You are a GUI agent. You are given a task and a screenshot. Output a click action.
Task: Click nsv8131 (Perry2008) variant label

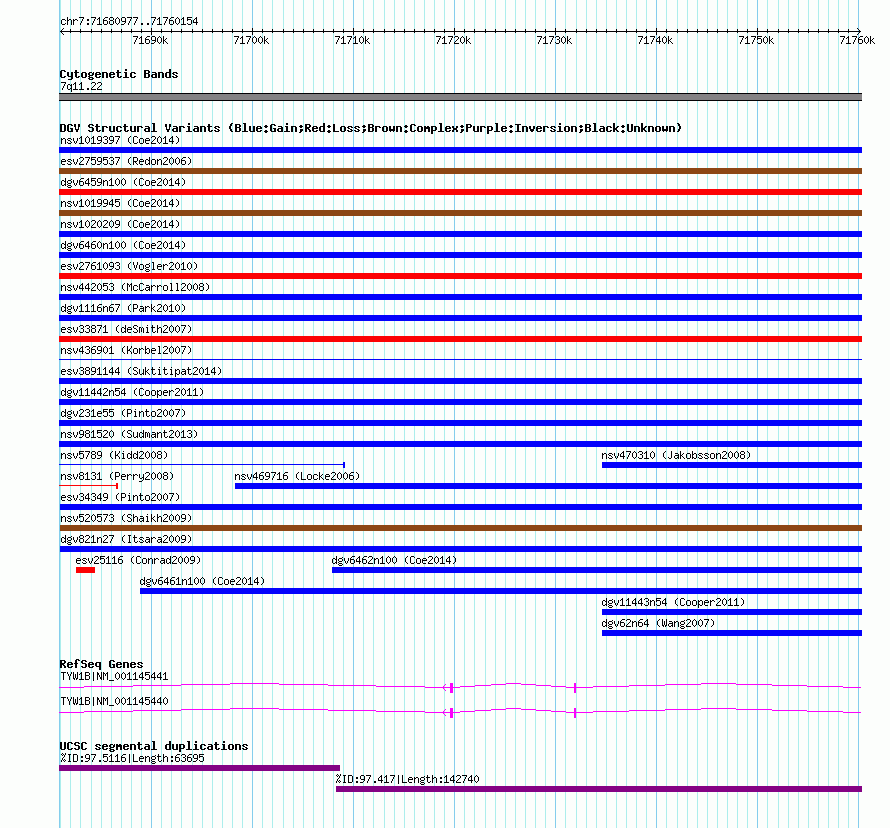coord(117,476)
